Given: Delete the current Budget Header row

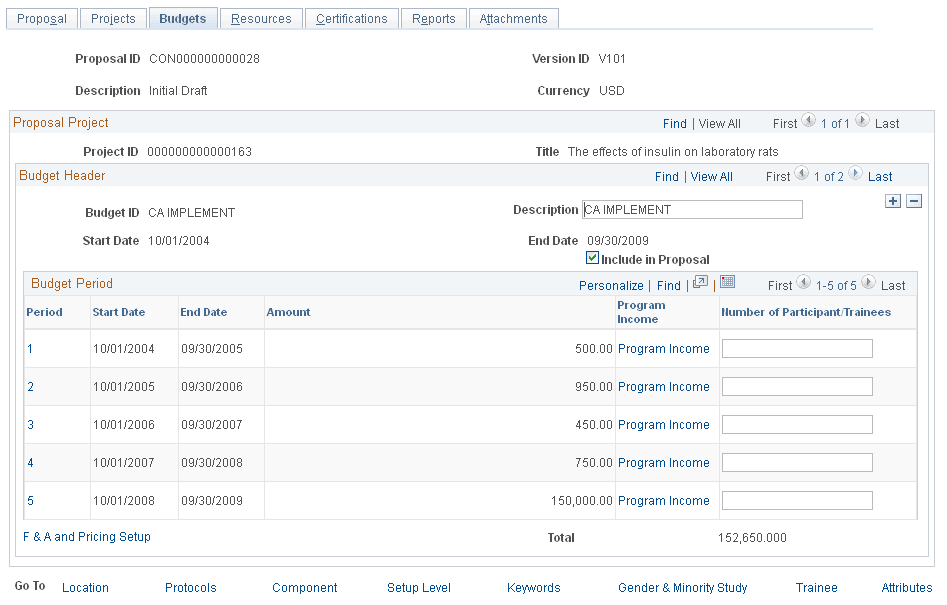Looking at the screenshot, I should click(914, 200).
